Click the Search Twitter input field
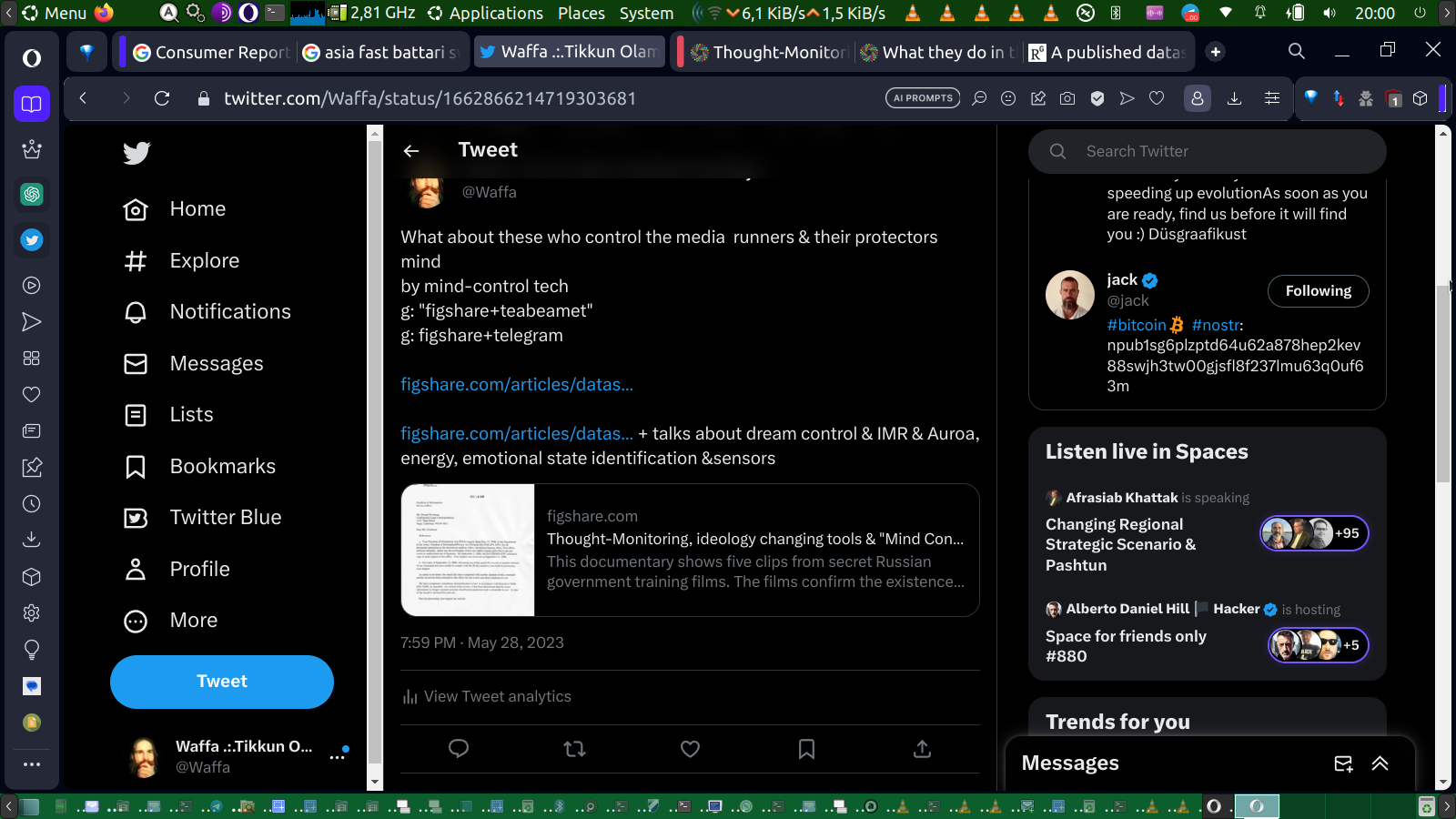Image resolution: width=1456 pixels, height=819 pixels. [1208, 151]
